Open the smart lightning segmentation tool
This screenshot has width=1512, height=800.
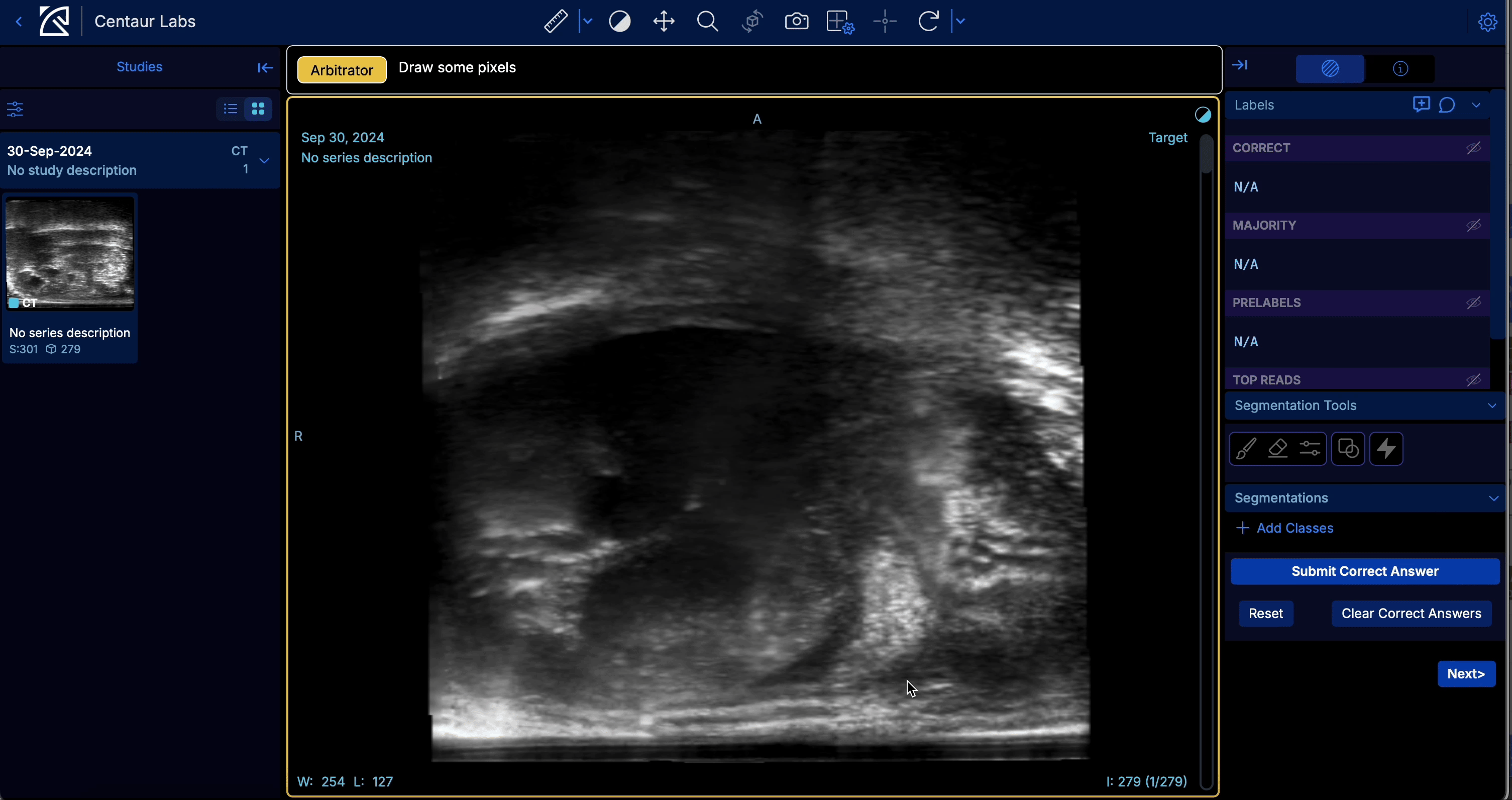(x=1386, y=448)
